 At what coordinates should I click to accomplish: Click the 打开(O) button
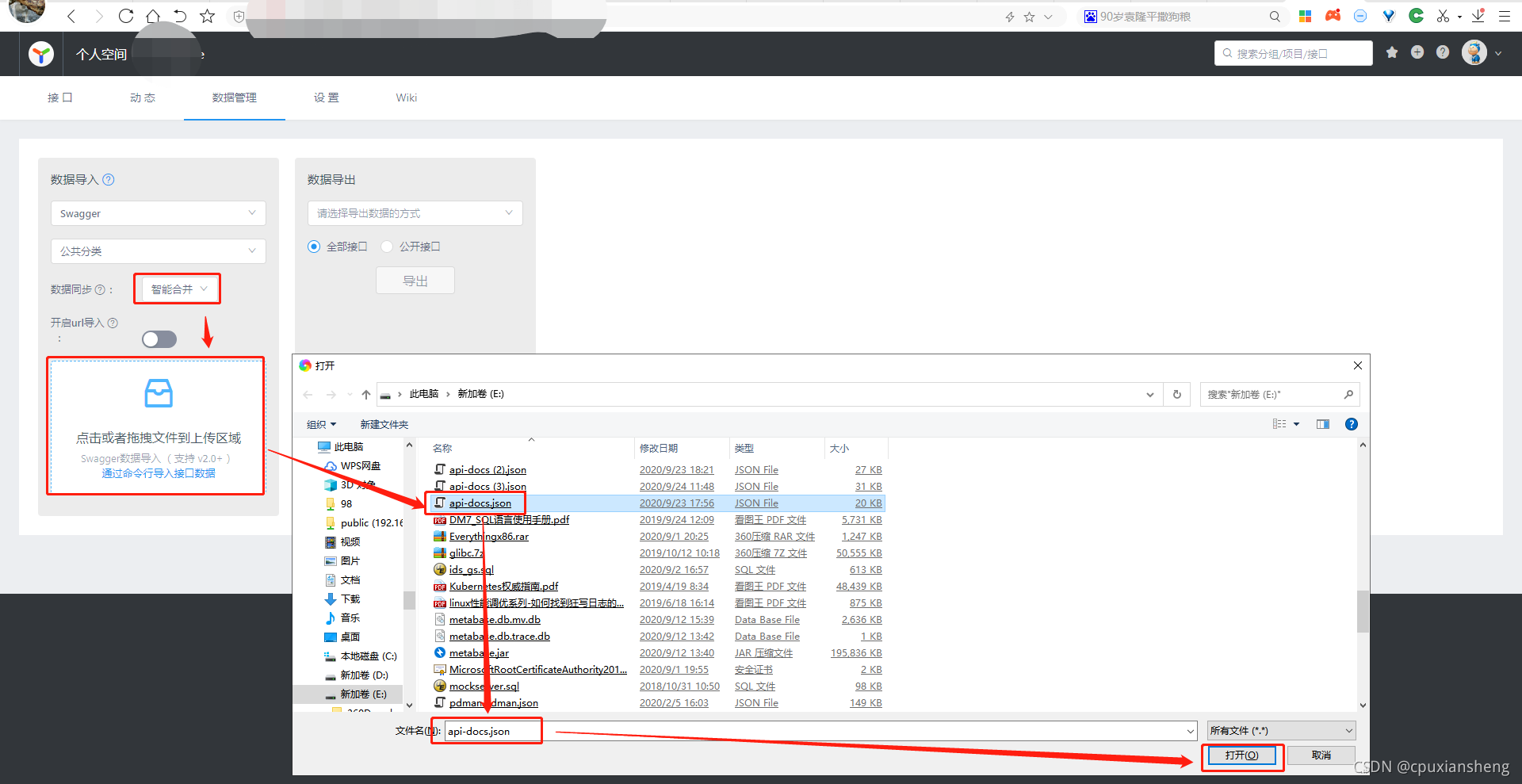point(1241,755)
